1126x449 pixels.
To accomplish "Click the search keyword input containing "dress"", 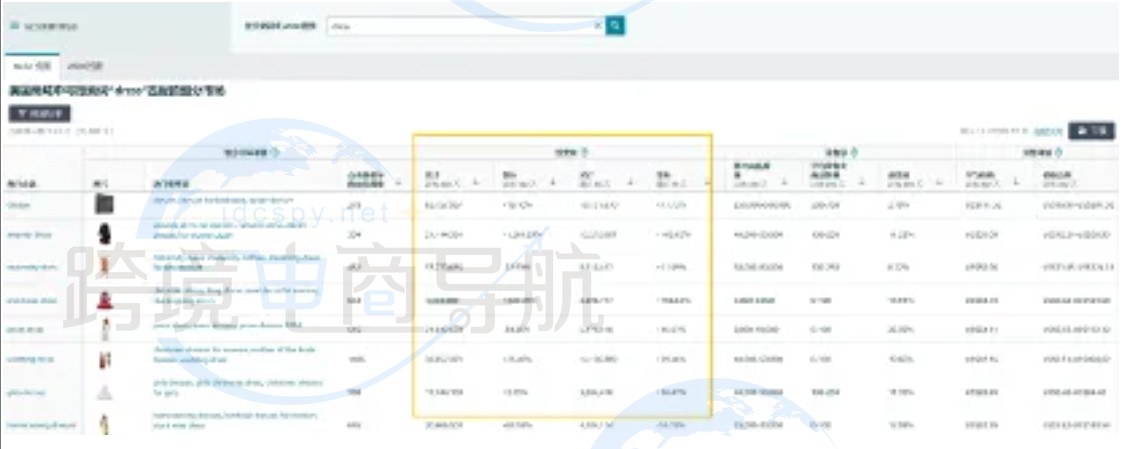I will pyautogui.click(x=465, y=26).
